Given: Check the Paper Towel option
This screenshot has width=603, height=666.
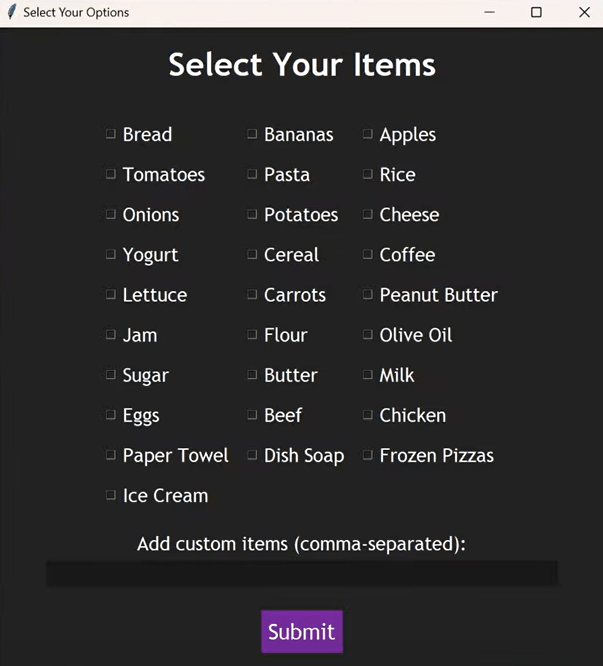Looking at the screenshot, I should 111,455.
